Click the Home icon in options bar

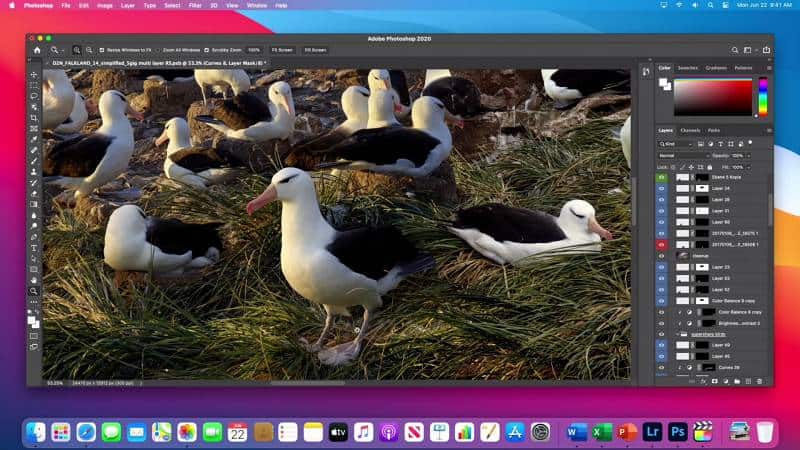(x=37, y=50)
